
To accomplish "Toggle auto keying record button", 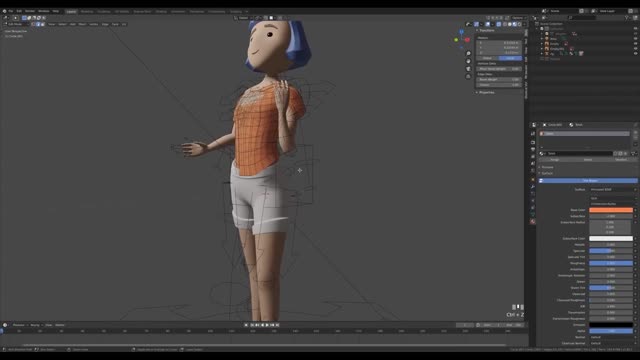I will coord(246,325).
